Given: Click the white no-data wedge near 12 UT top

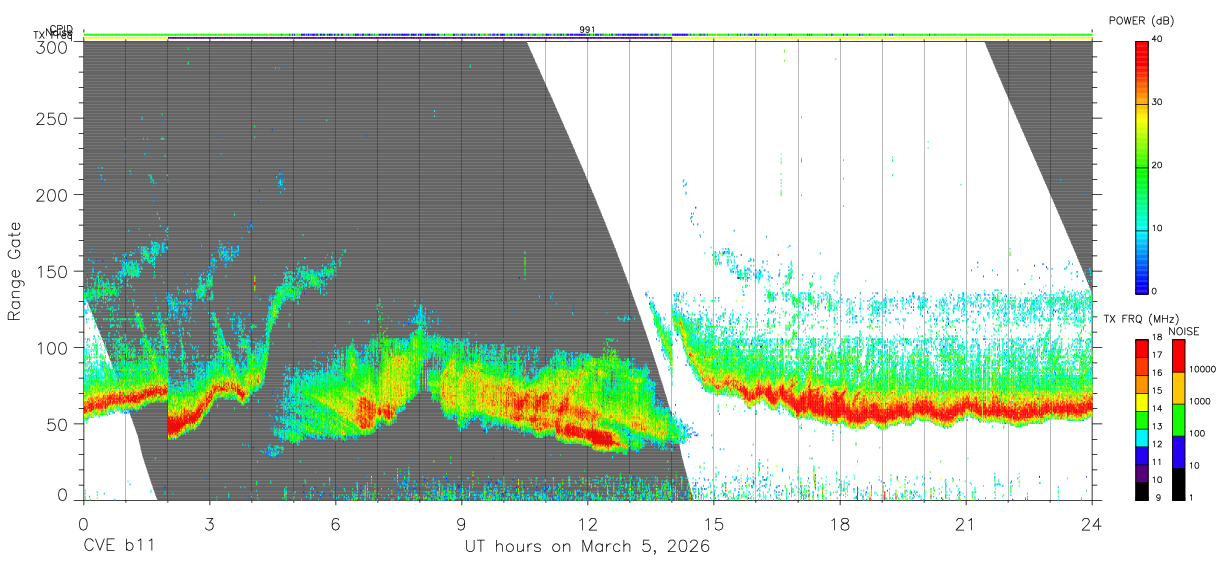Looking at the screenshot, I should coord(587,100).
